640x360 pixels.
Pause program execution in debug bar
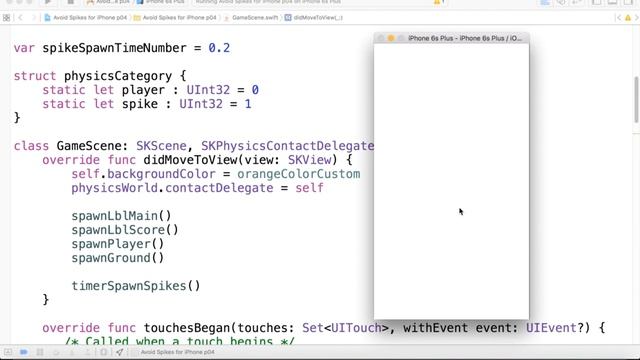click(x=40, y=352)
